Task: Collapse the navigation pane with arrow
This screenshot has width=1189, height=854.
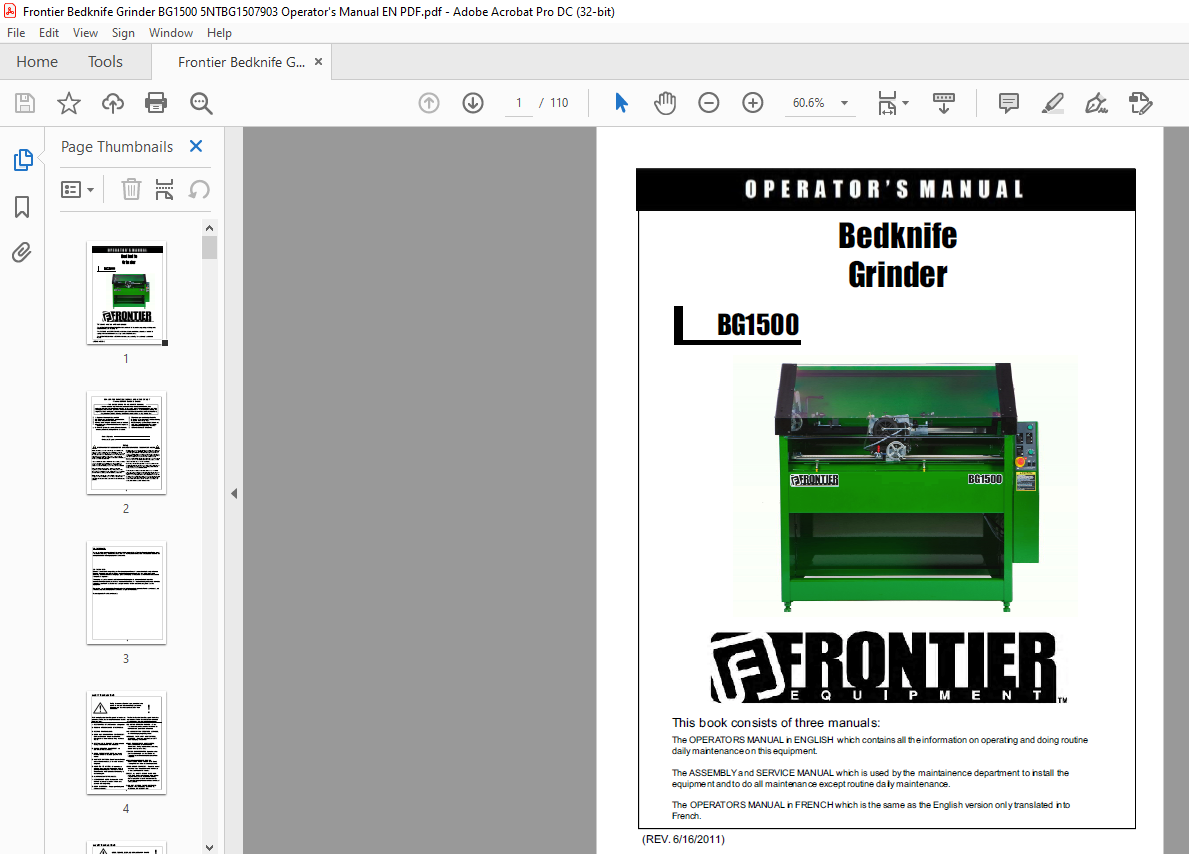Action: tap(234, 493)
